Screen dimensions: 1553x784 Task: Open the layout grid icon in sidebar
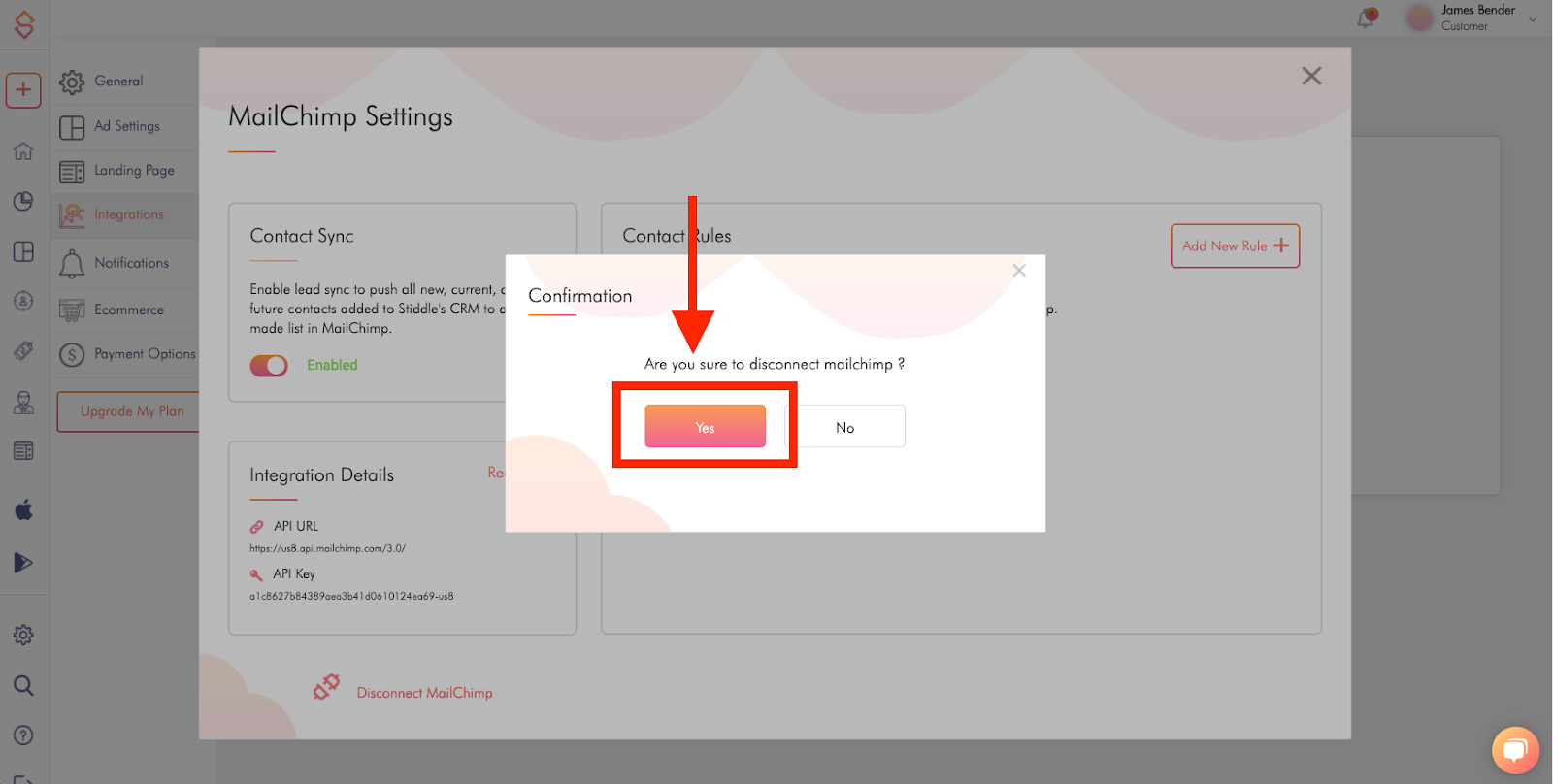23,251
